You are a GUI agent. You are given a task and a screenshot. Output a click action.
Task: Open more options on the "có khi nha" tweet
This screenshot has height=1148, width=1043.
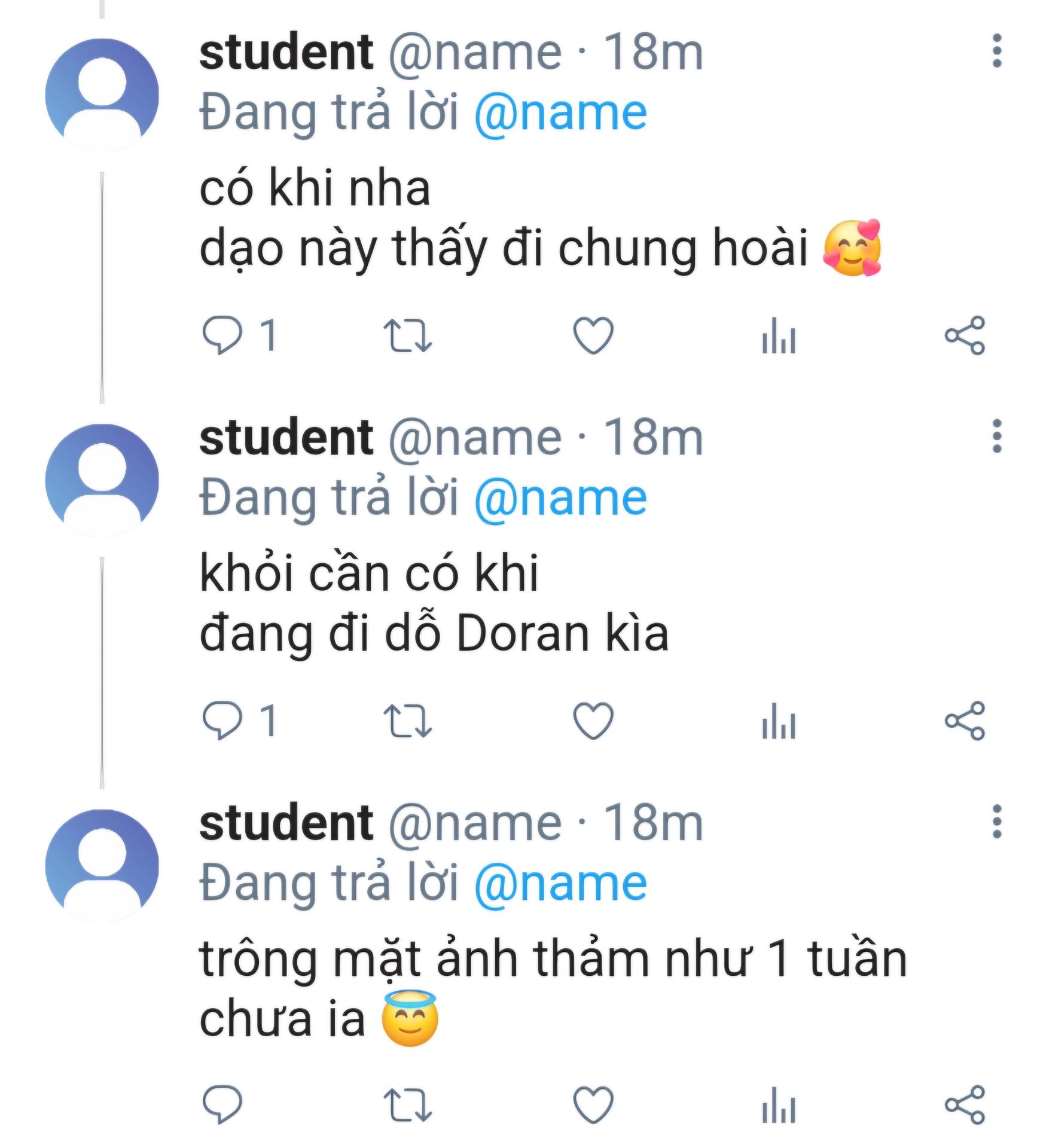pyautogui.click(x=996, y=51)
